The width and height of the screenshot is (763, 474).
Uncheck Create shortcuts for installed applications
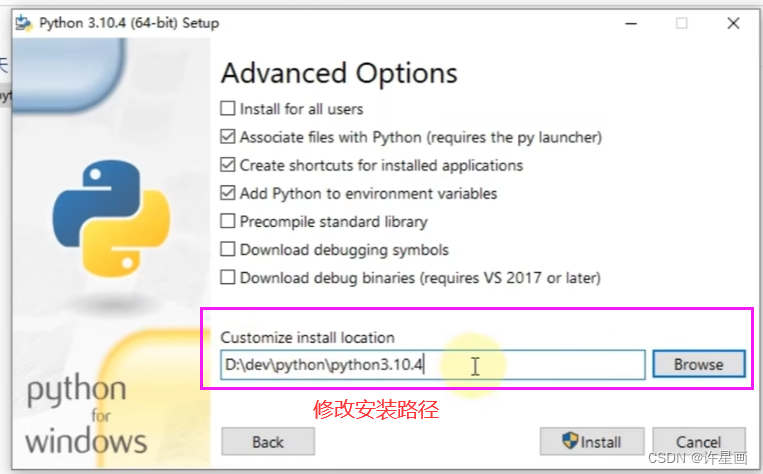click(228, 164)
